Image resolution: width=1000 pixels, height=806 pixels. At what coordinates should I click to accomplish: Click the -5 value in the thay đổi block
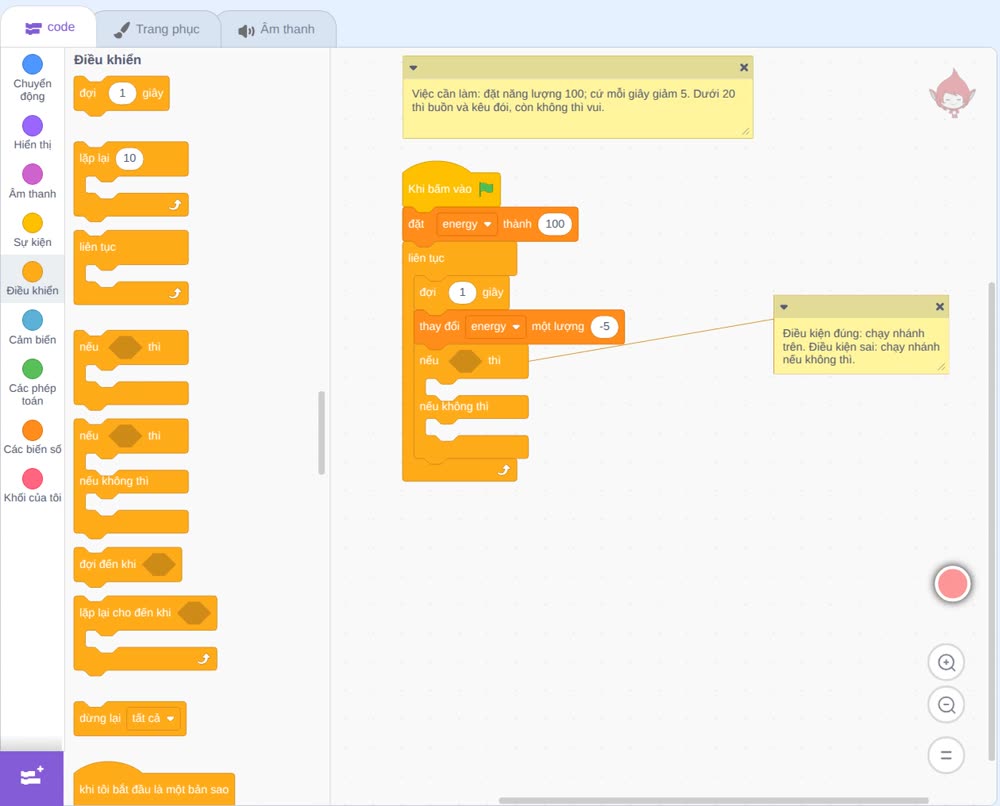(604, 326)
